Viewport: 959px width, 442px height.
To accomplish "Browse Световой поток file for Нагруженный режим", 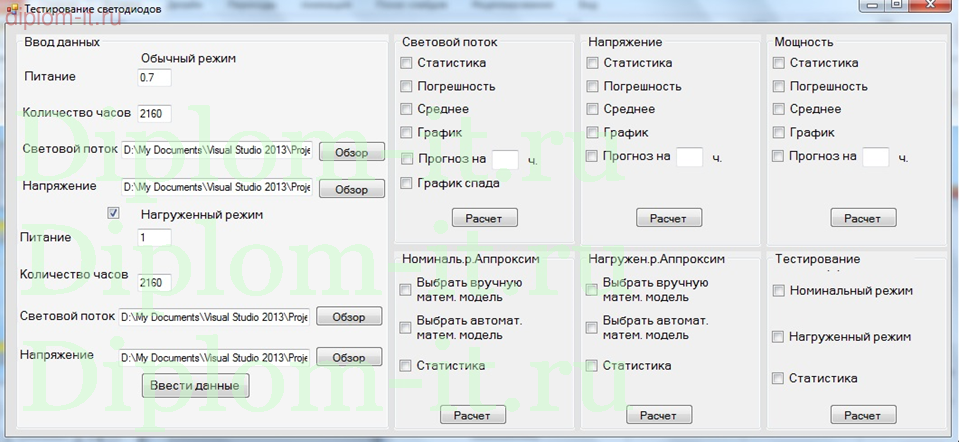I will click(x=349, y=317).
